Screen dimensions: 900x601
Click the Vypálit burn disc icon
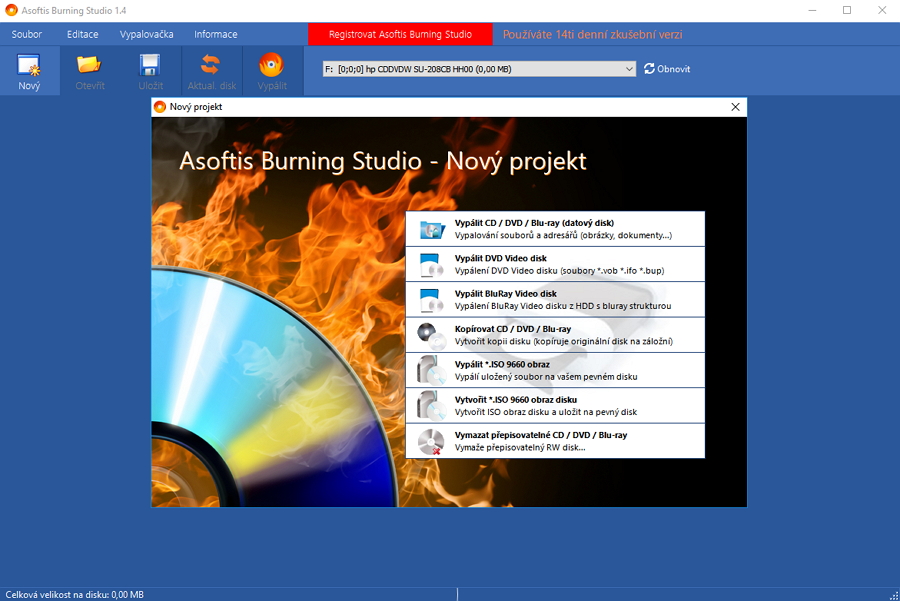(x=271, y=64)
